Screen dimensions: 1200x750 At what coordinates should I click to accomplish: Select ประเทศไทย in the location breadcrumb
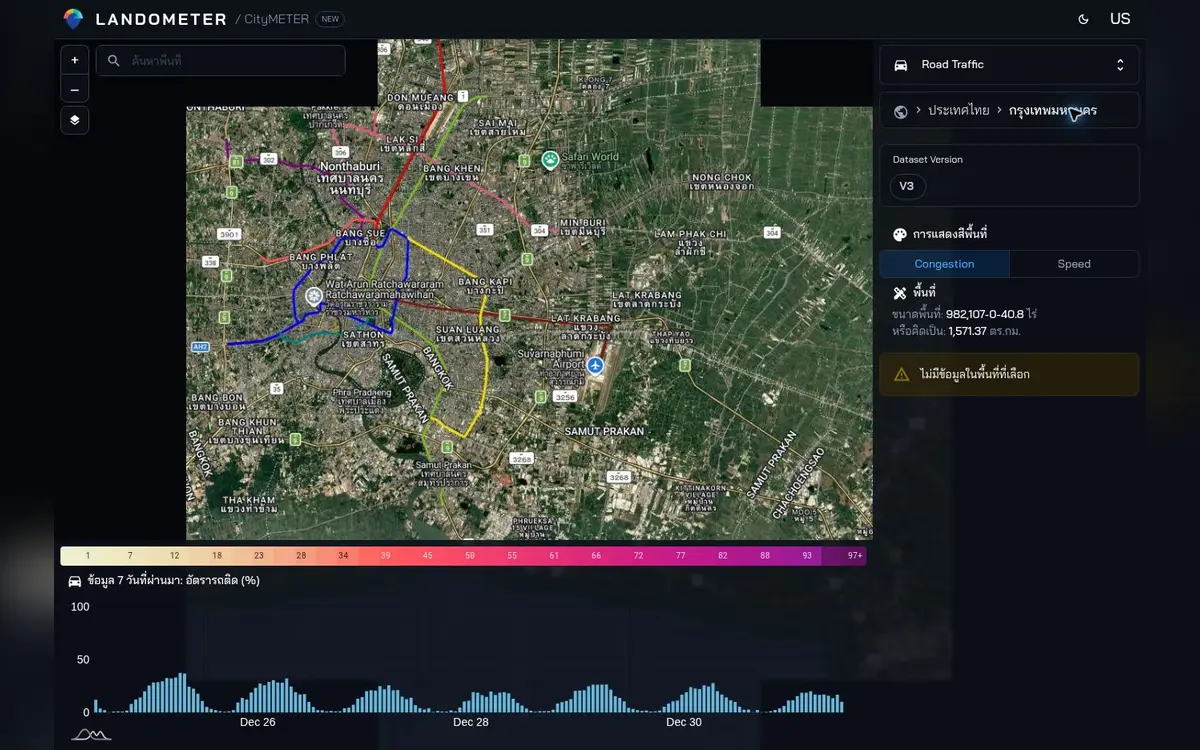click(959, 110)
